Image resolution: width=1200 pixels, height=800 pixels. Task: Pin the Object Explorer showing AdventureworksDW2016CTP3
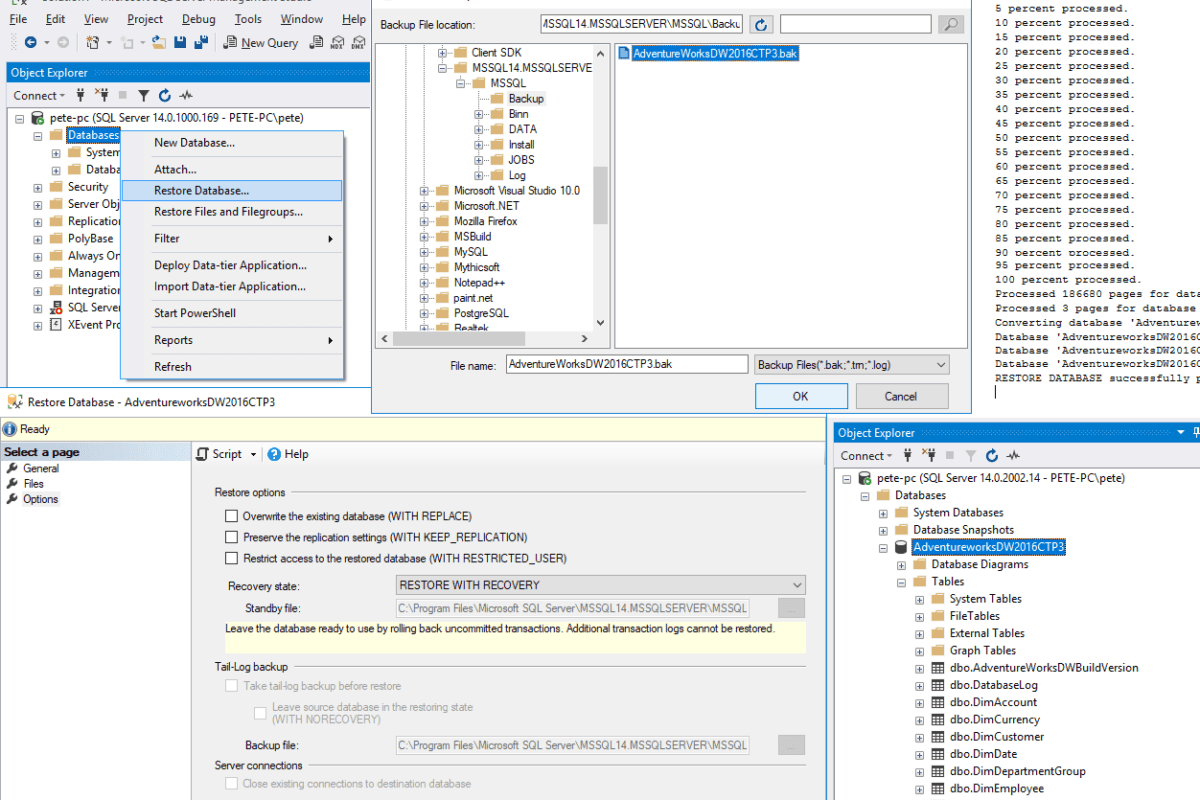1195,433
